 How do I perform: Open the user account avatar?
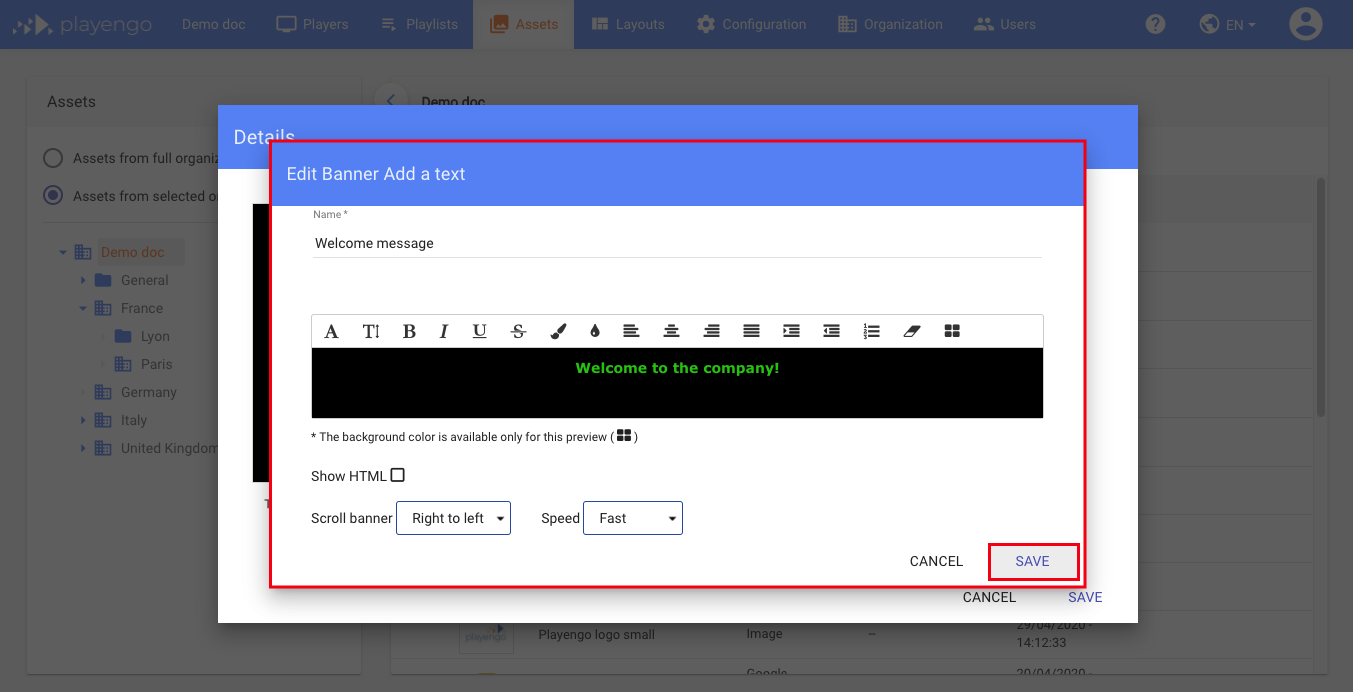1306,24
